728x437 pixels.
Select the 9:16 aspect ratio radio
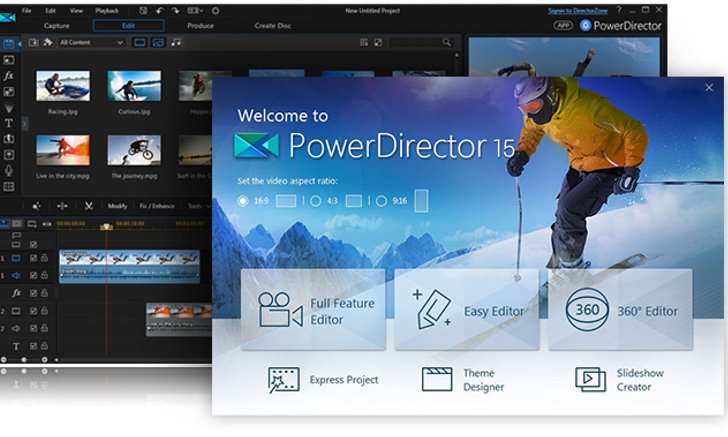pos(381,201)
